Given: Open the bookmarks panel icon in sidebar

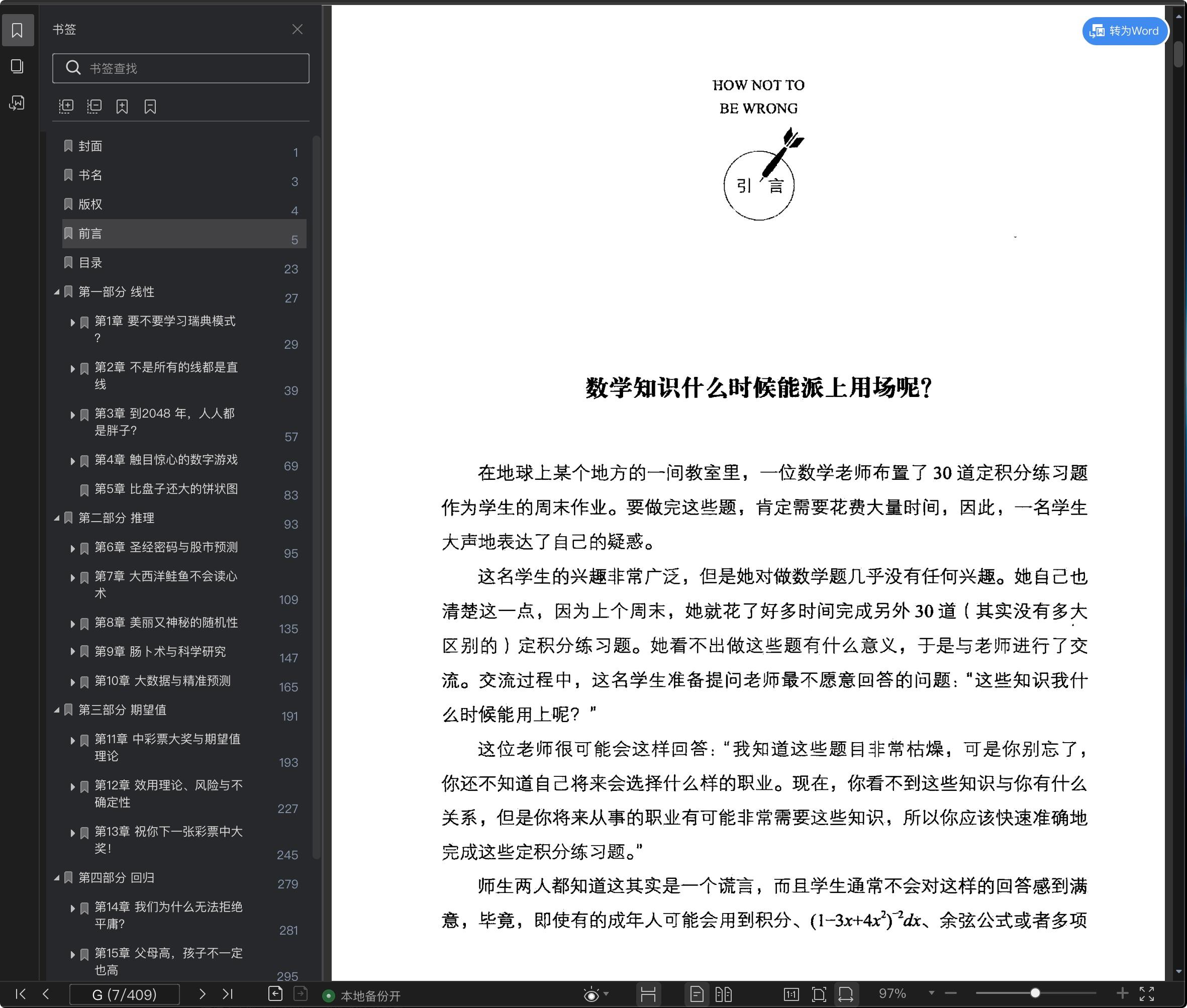Looking at the screenshot, I should coord(17,30).
